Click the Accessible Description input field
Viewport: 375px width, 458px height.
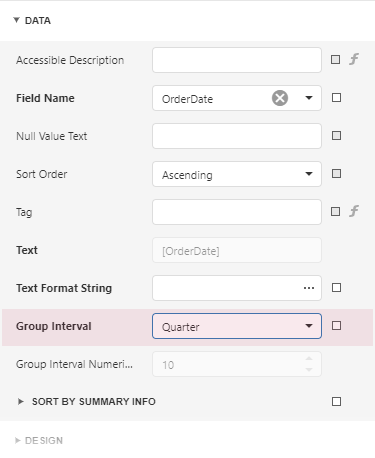[237, 60]
